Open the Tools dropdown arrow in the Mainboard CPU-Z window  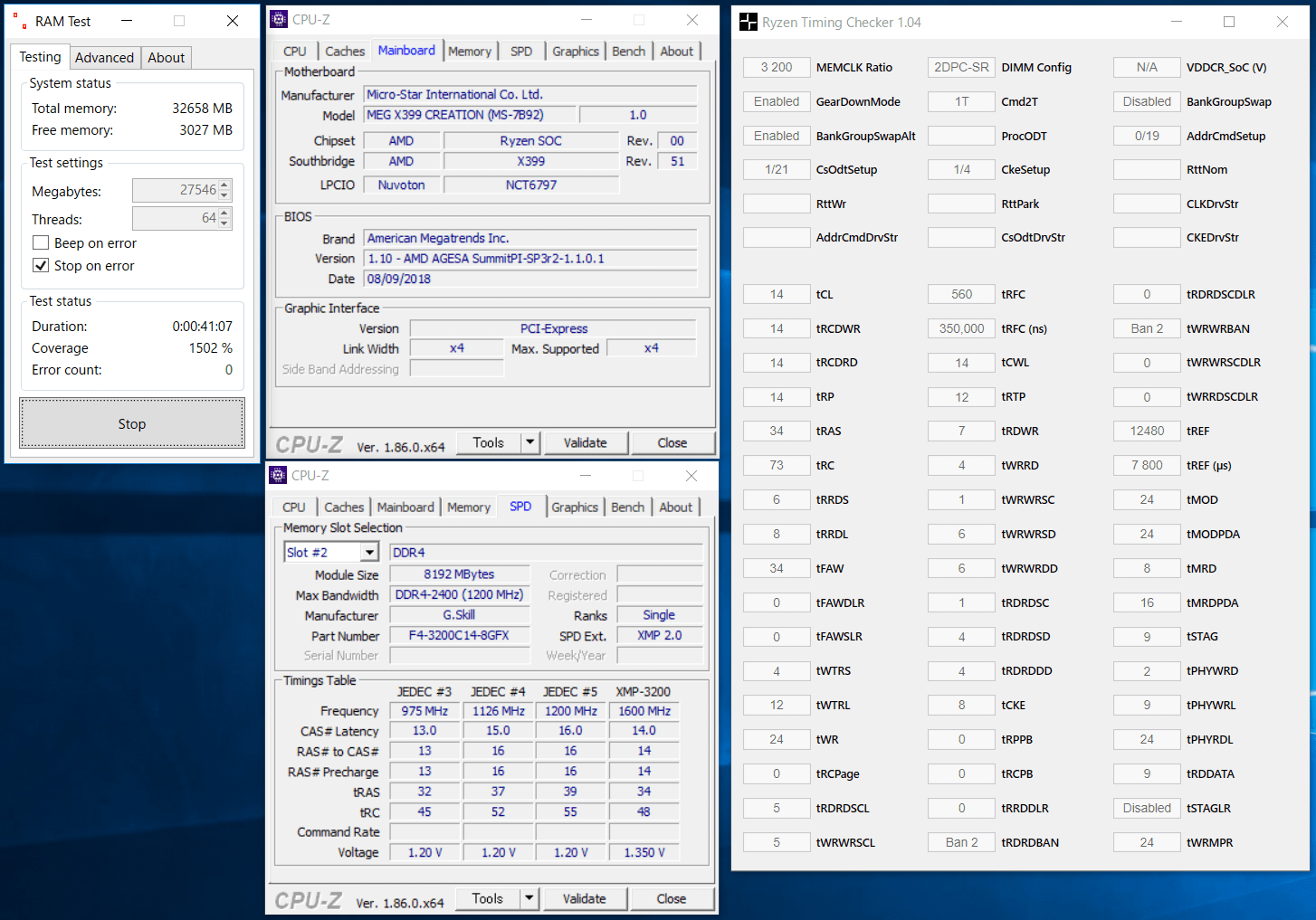point(530,442)
